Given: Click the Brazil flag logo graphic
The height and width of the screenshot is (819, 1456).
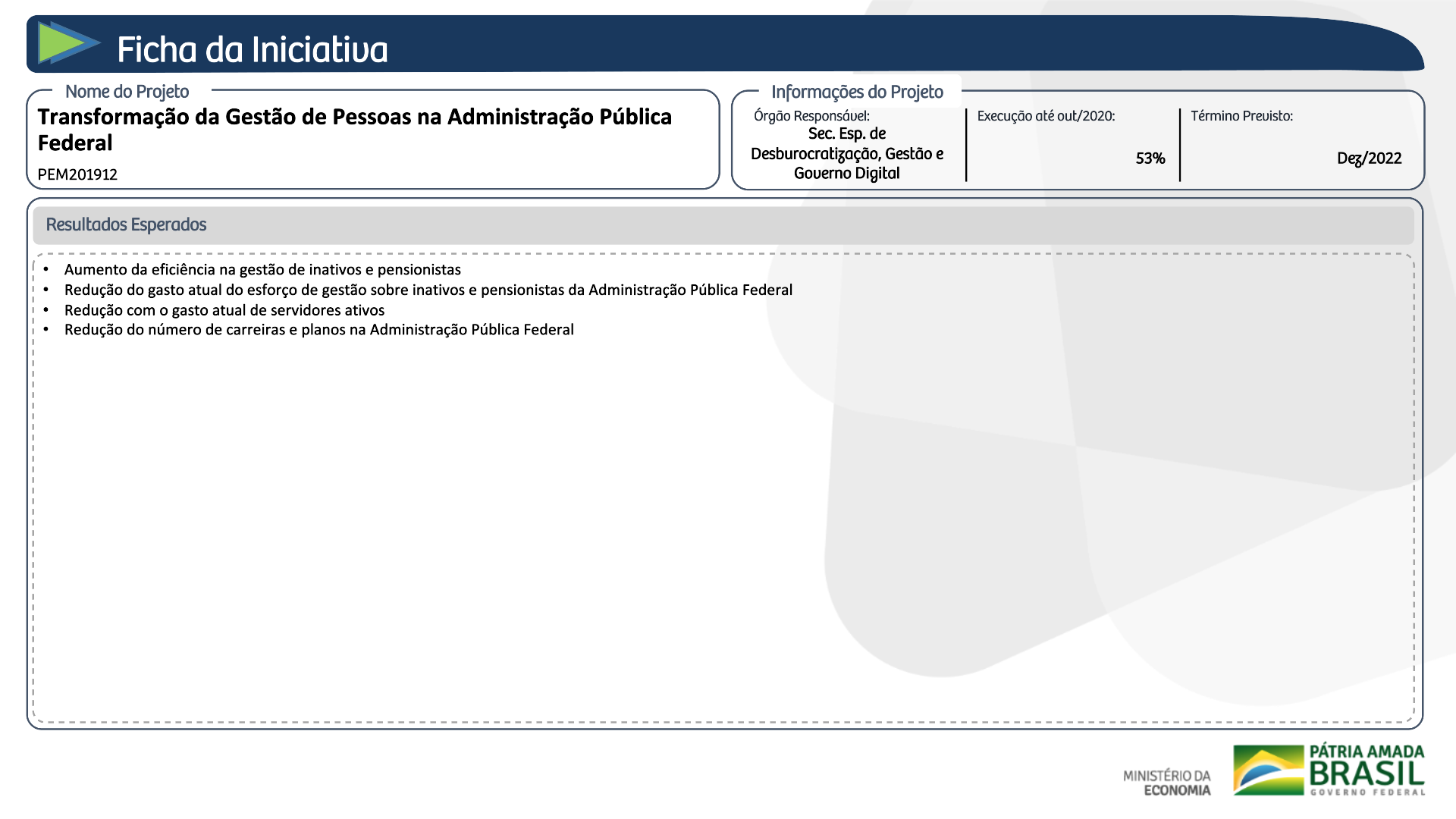Looking at the screenshot, I should 1268,770.
